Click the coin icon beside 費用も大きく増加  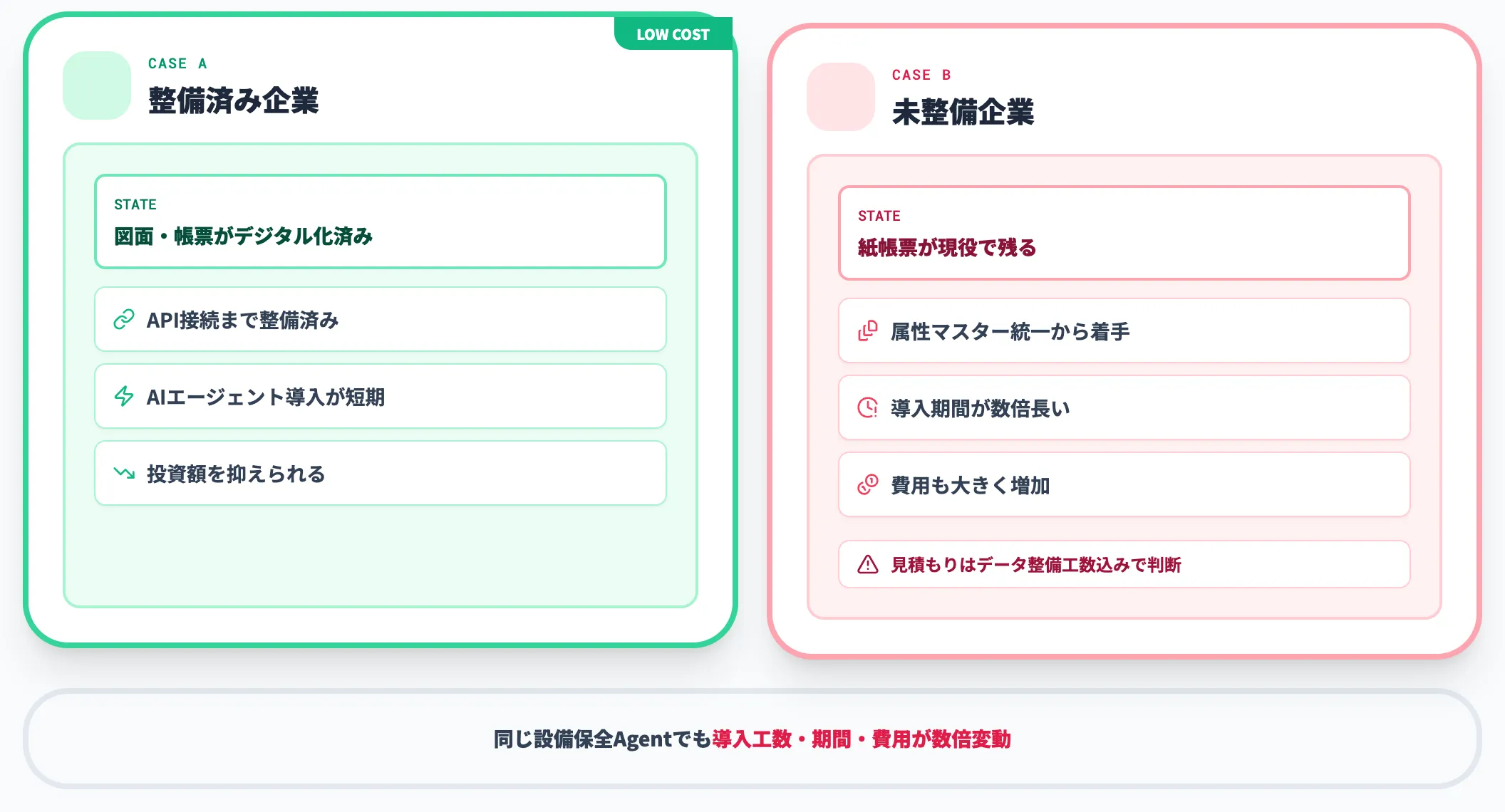866,485
